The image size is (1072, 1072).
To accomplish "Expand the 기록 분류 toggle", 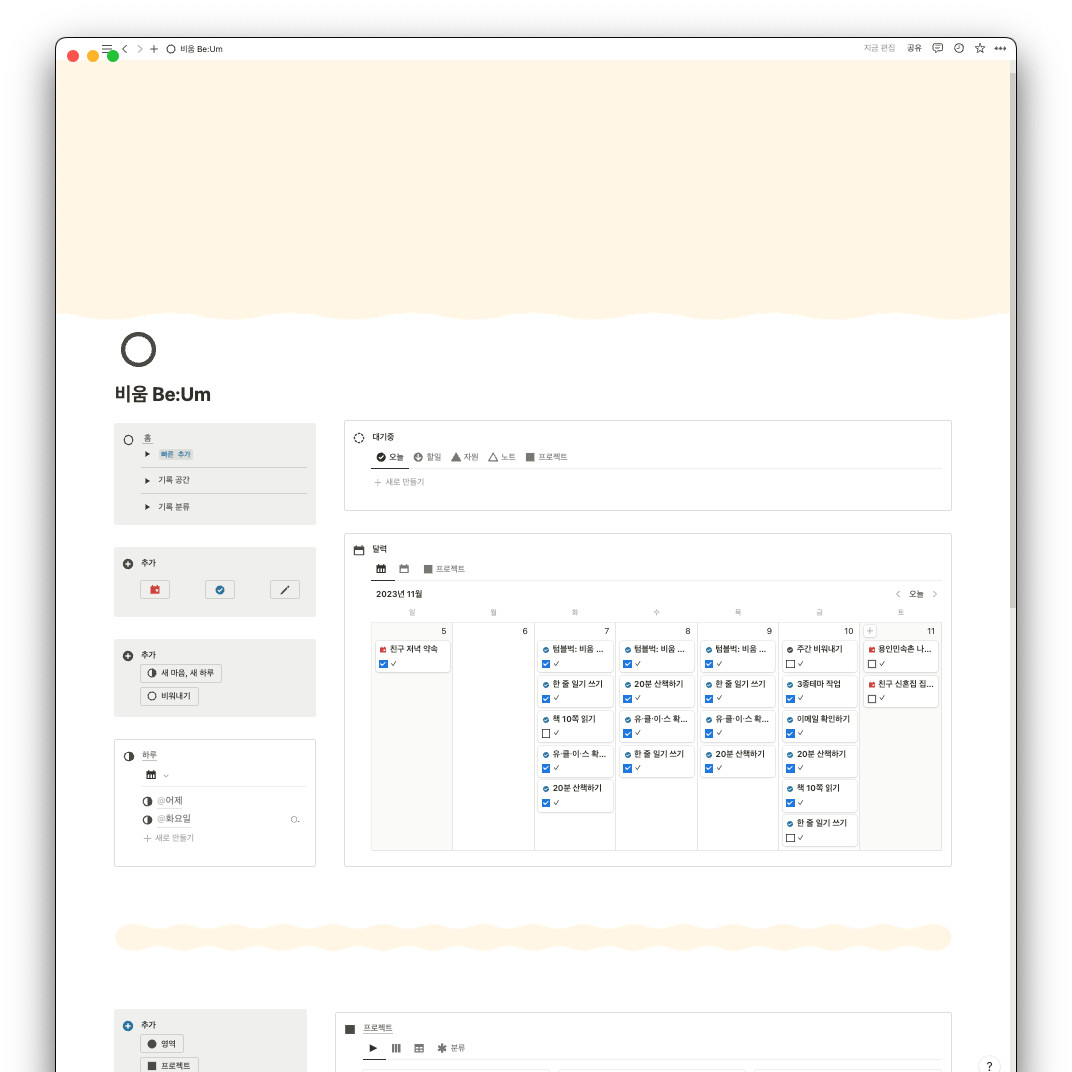I will click(x=147, y=507).
